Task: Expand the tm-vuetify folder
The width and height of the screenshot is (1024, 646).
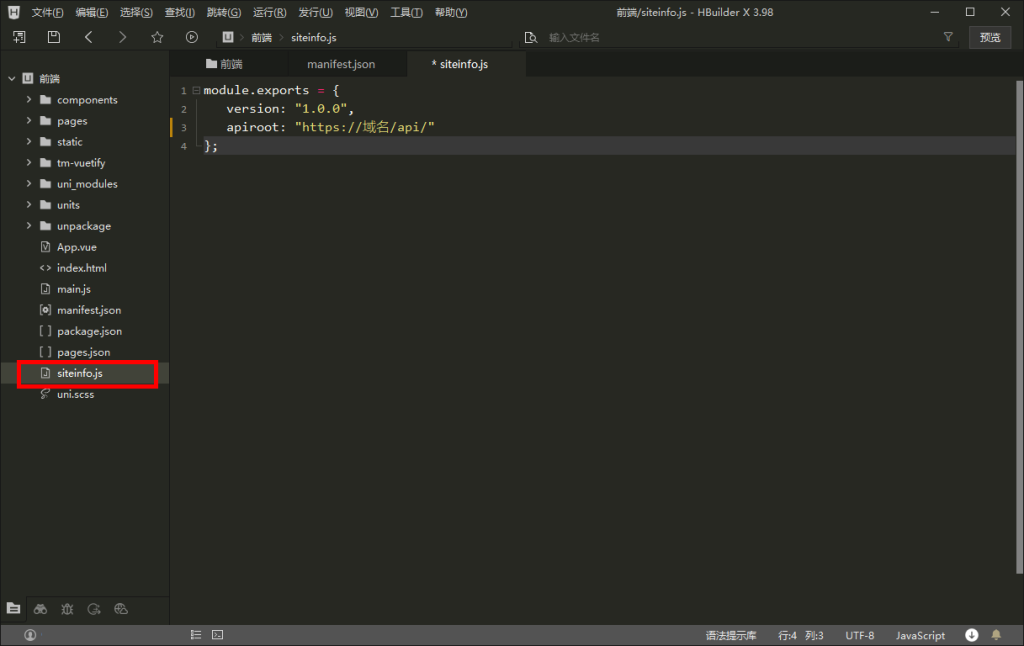Action: [29, 162]
